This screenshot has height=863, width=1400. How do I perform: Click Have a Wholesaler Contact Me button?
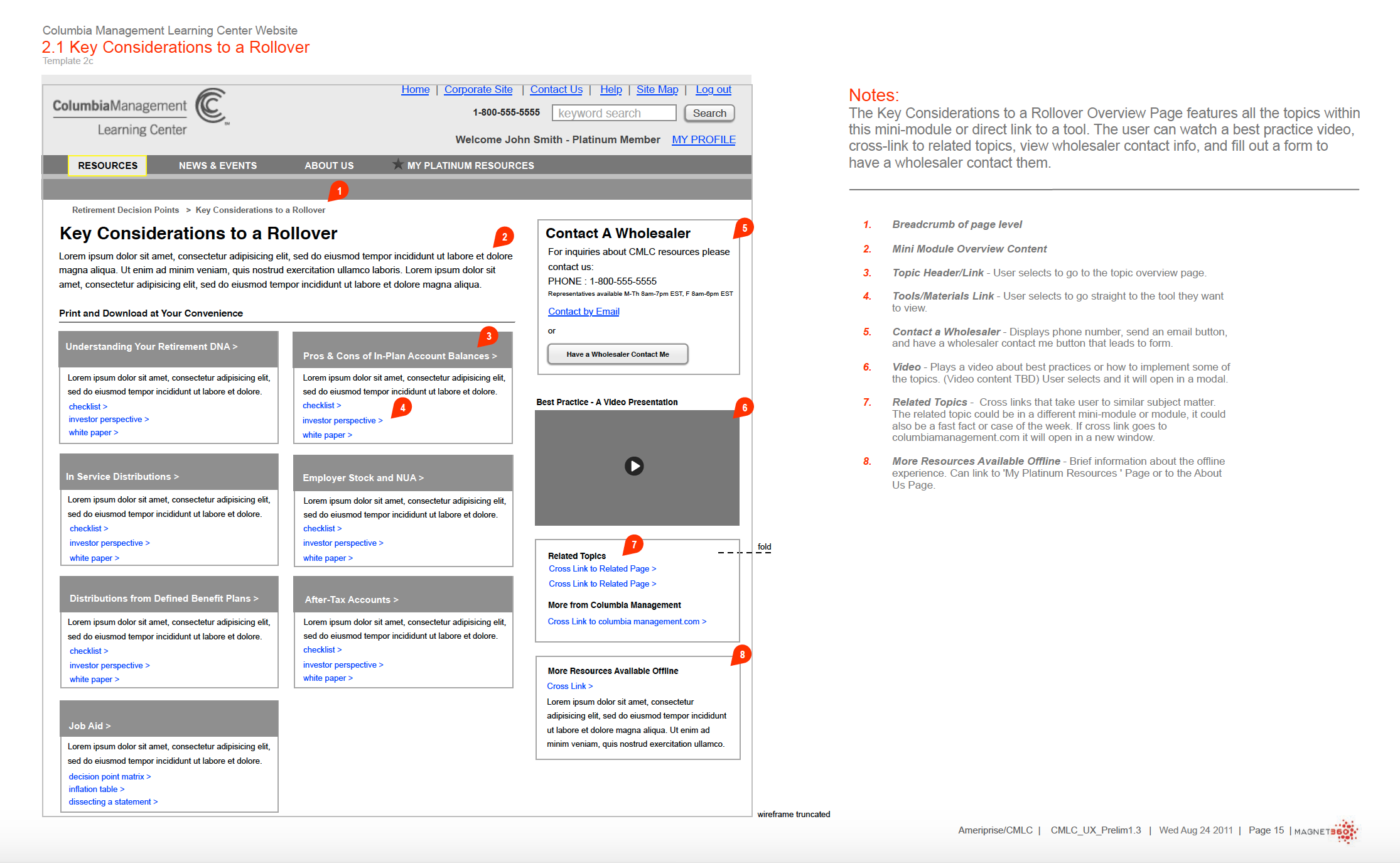coord(618,354)
